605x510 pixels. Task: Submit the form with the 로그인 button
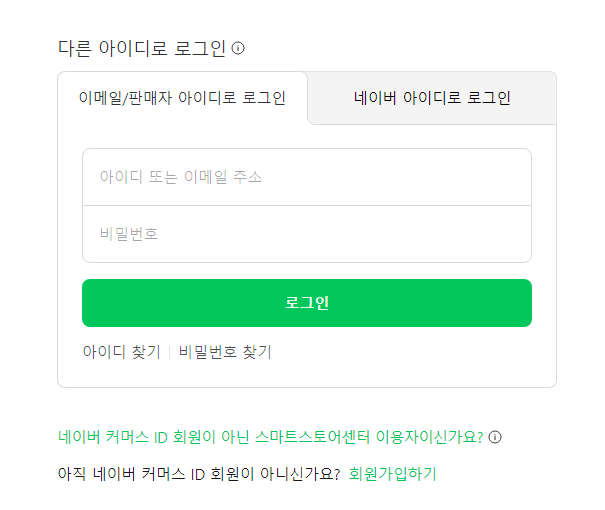pyautogui.click(x=306, y=303)
